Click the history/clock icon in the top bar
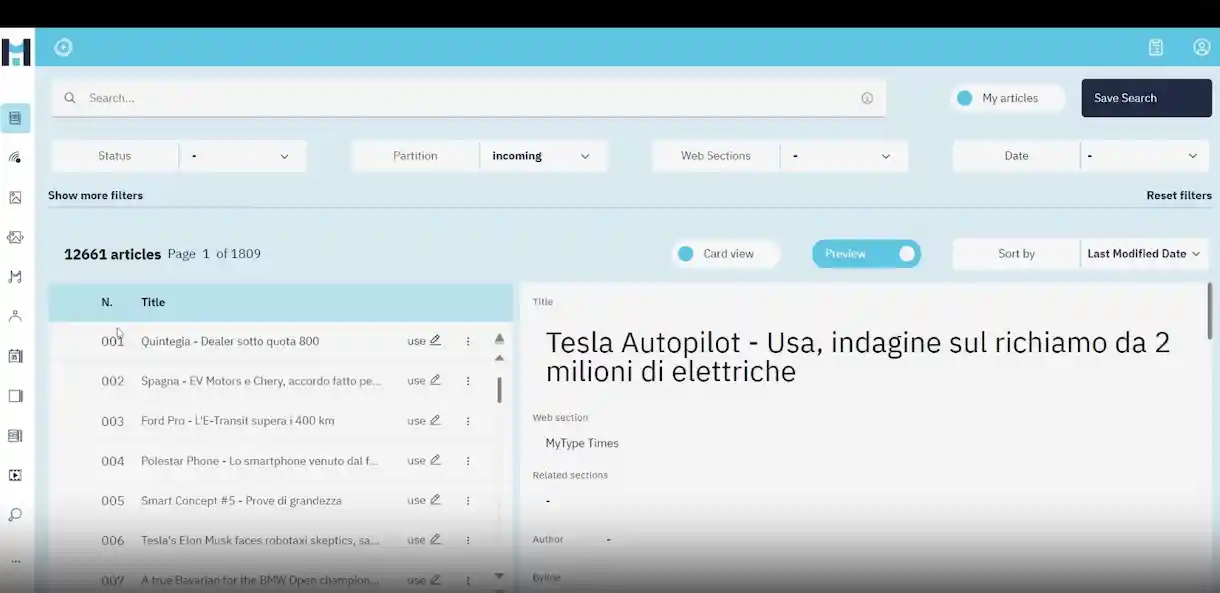 [63, 47]
